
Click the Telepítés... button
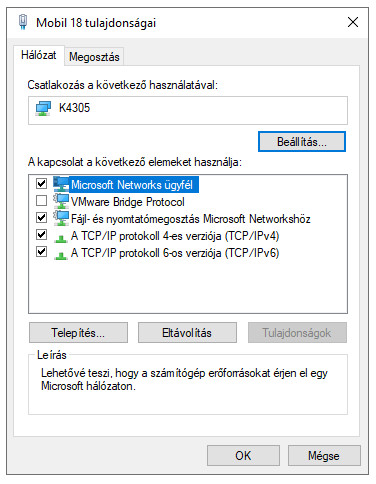[78, 332]
